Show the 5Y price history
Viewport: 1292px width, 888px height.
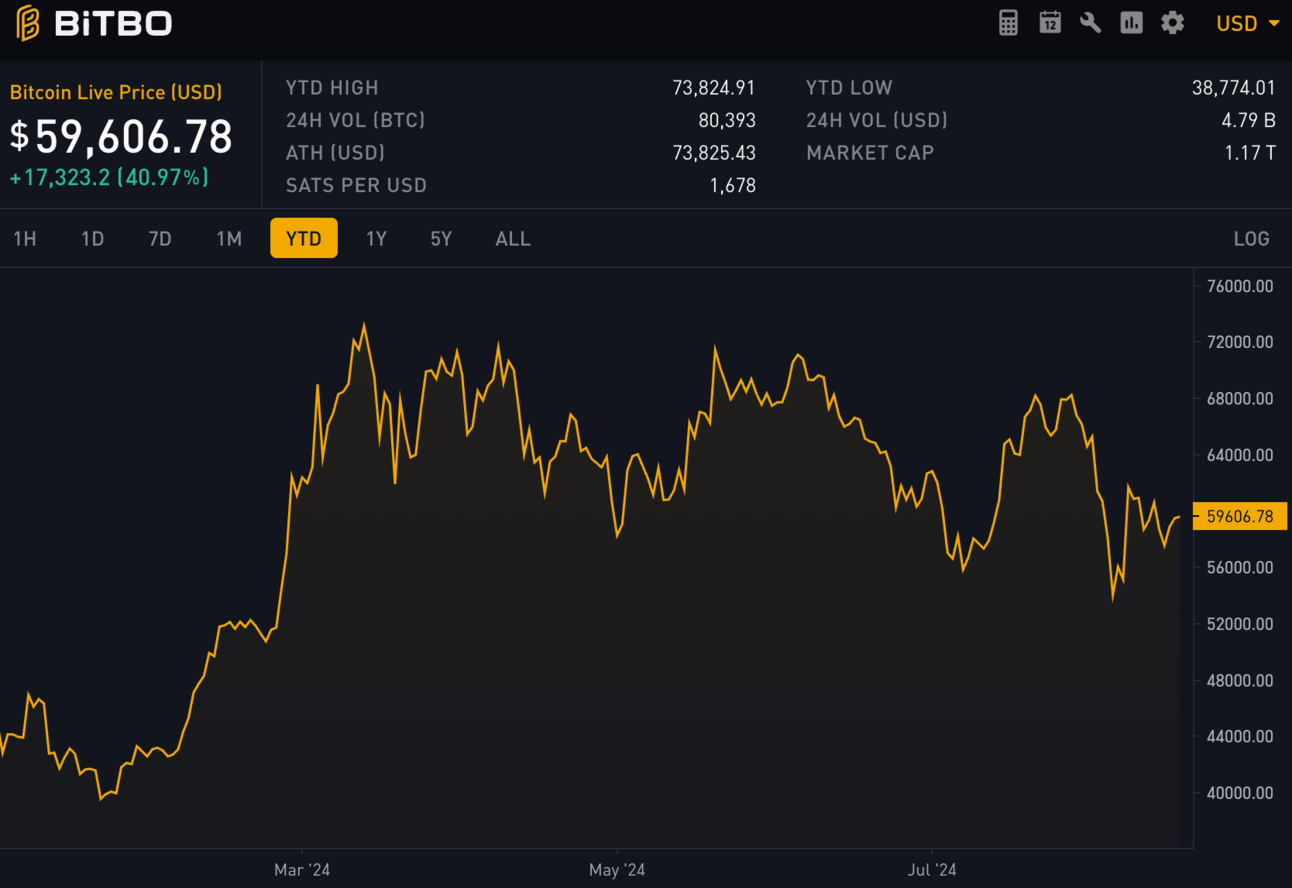441,239
